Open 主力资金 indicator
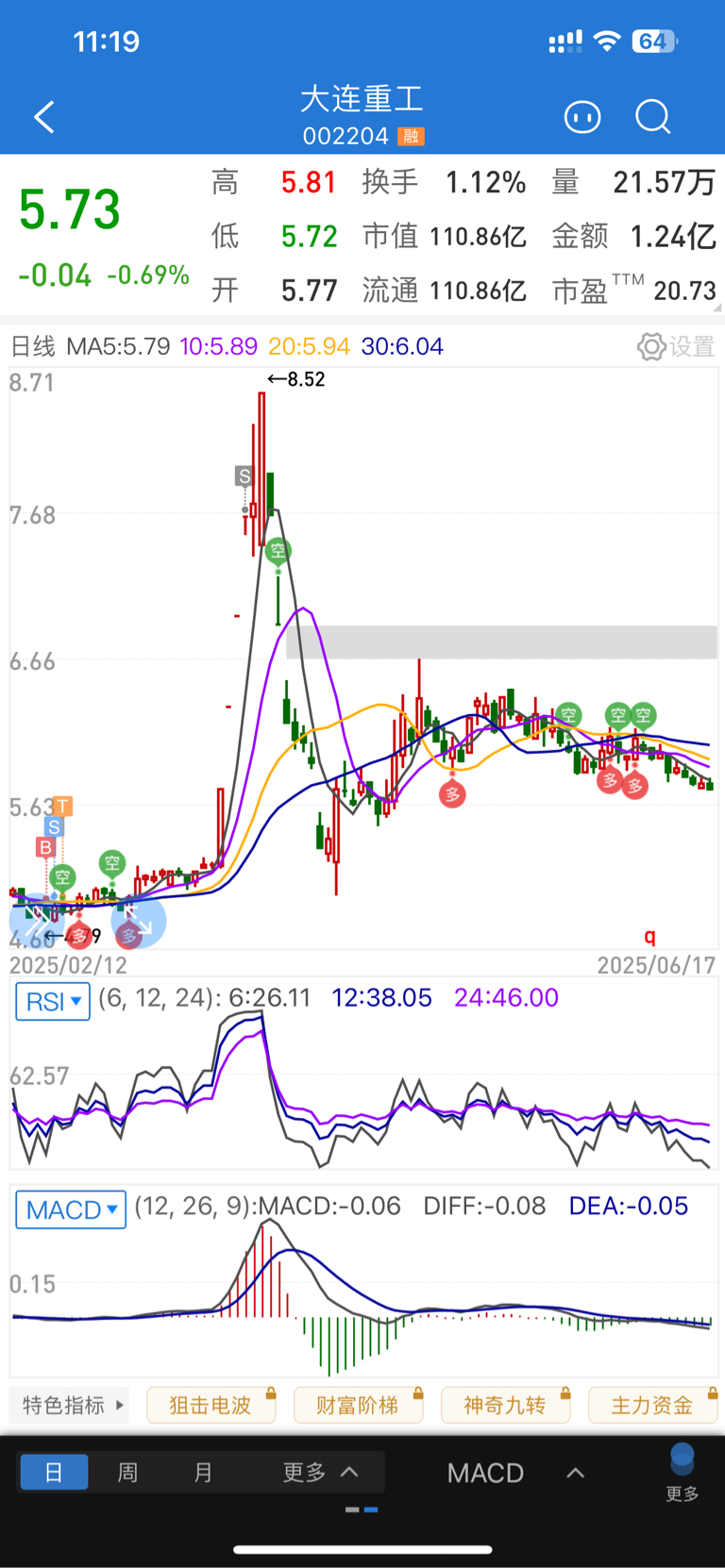Image resolution: width=725 pixels, height=1568 pixels. pyautogui.click(x=653, y=1405)
